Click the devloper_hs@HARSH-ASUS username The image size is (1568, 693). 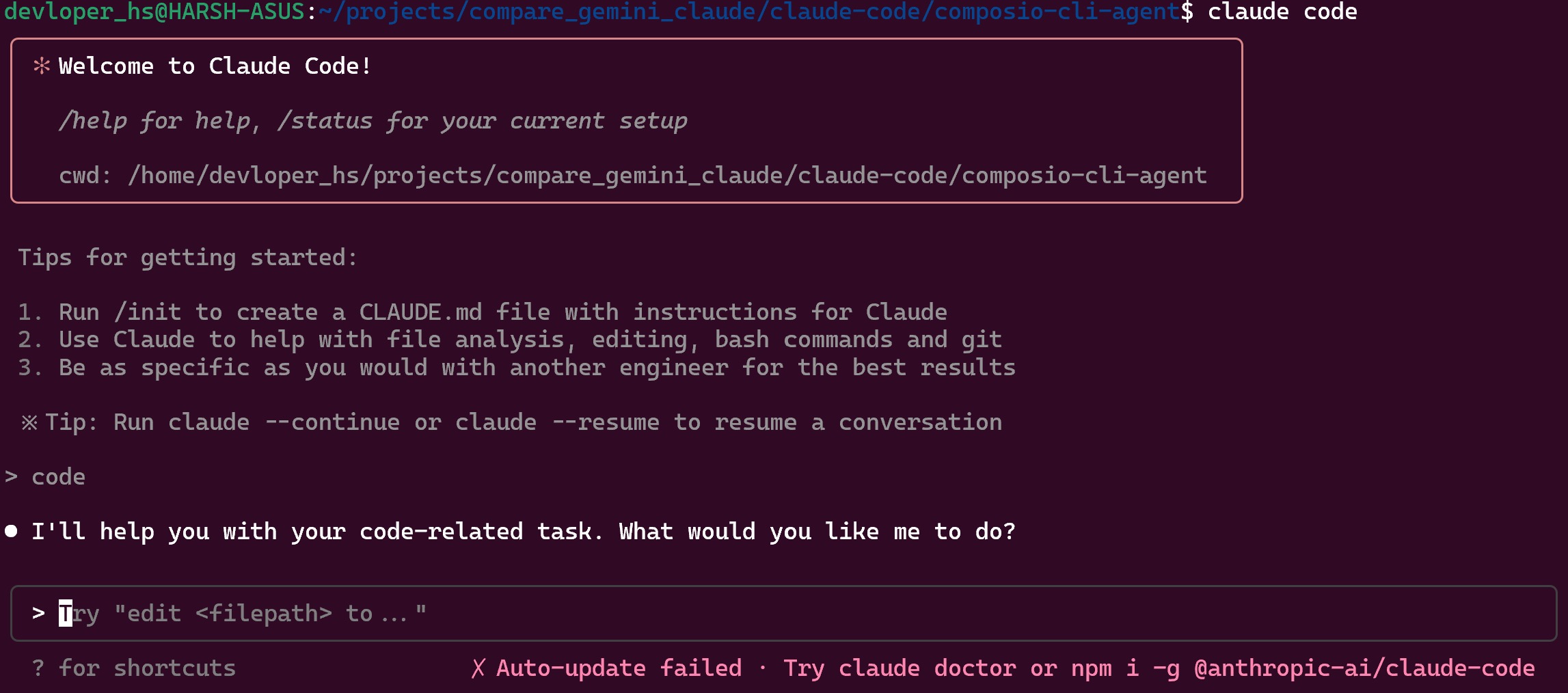click(154, 12)
